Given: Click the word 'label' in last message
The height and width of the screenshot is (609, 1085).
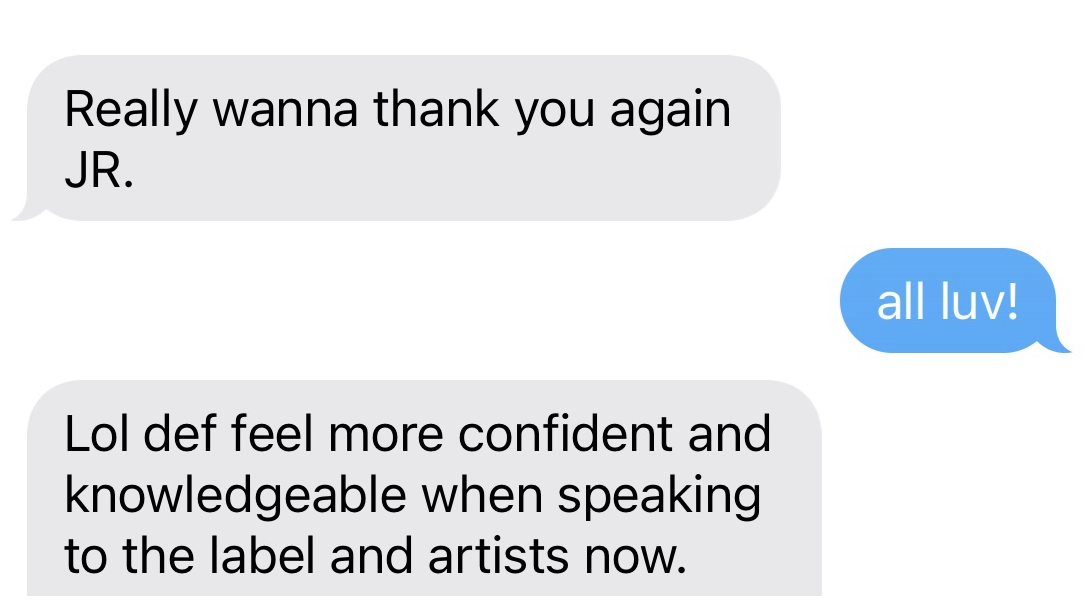Looking at the screenshot, I should (x=262, y=555).
